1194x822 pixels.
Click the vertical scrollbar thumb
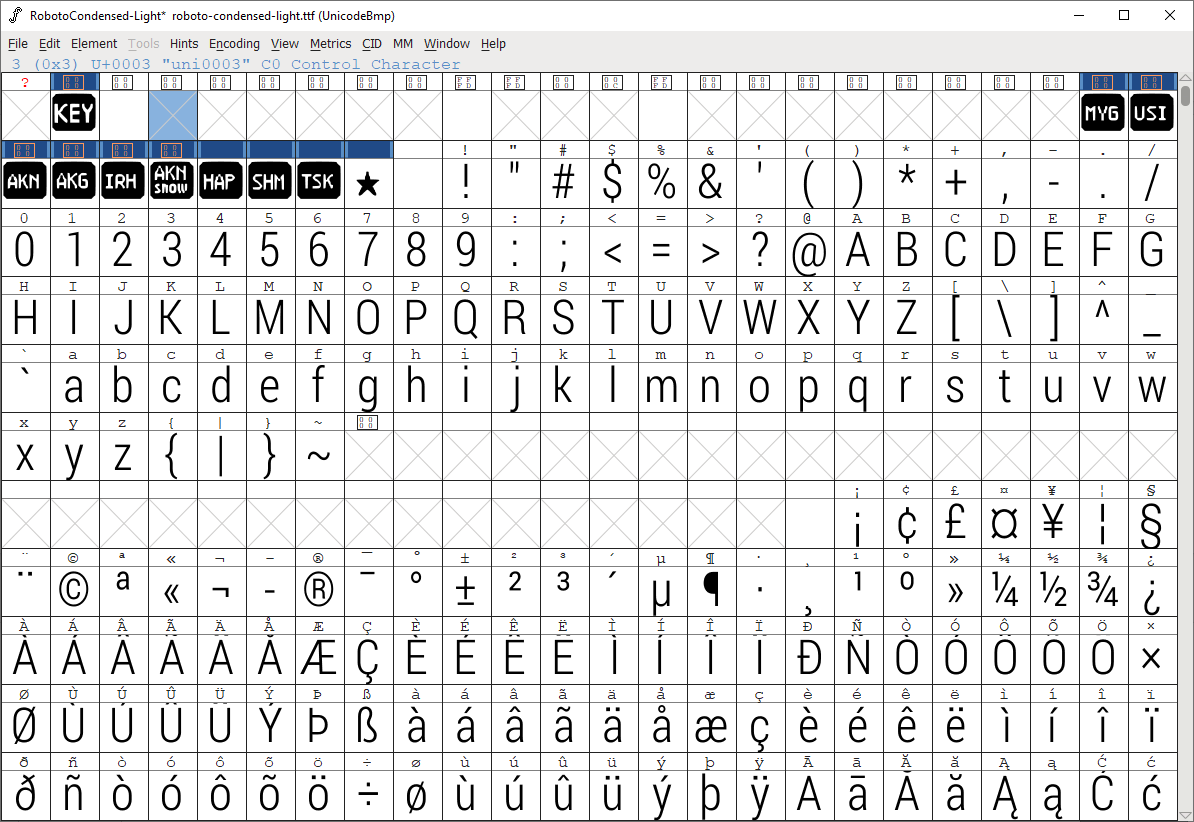[1186, 97]
